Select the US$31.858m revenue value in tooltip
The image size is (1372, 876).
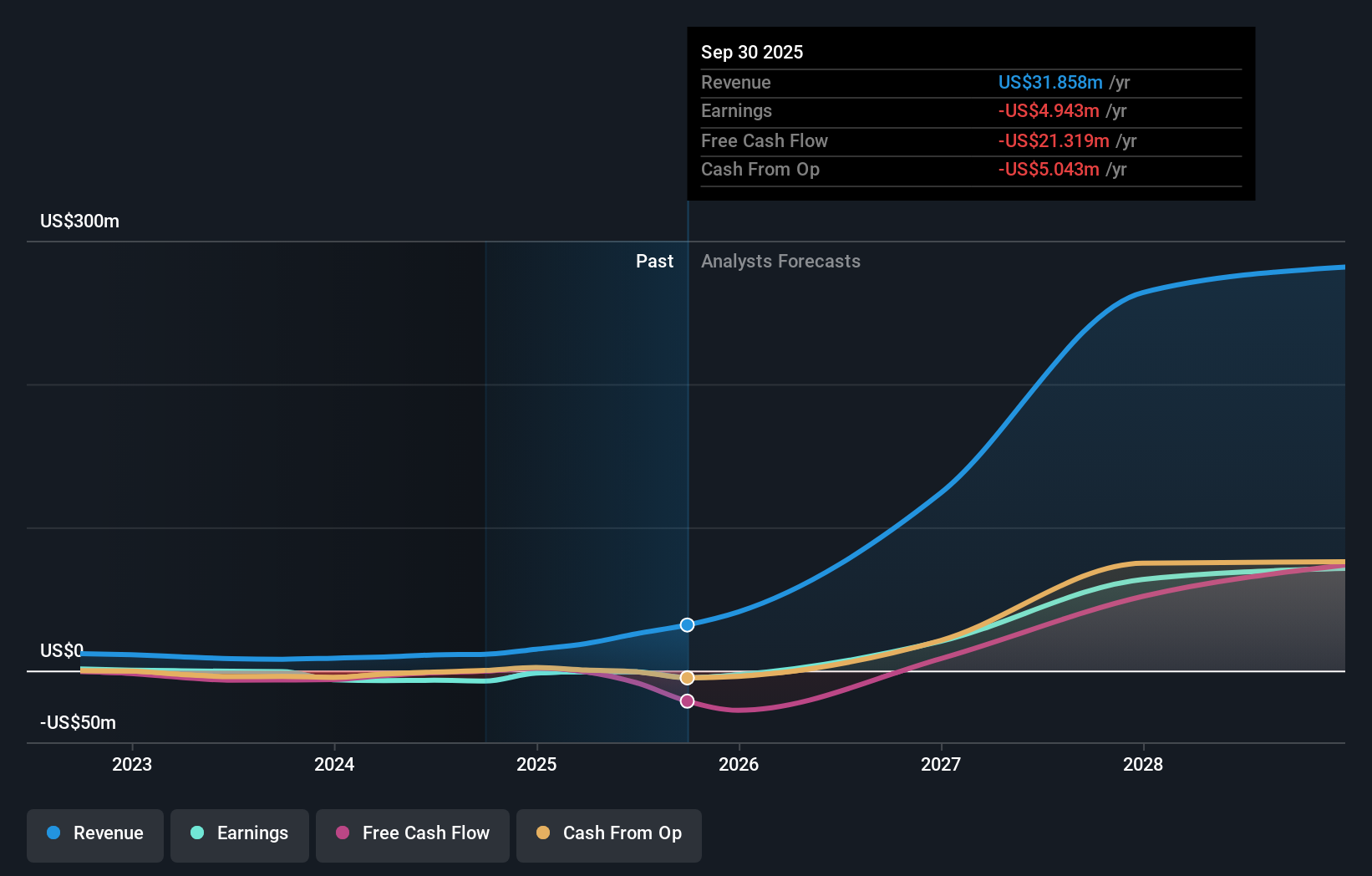click(x=1050, y=83)
